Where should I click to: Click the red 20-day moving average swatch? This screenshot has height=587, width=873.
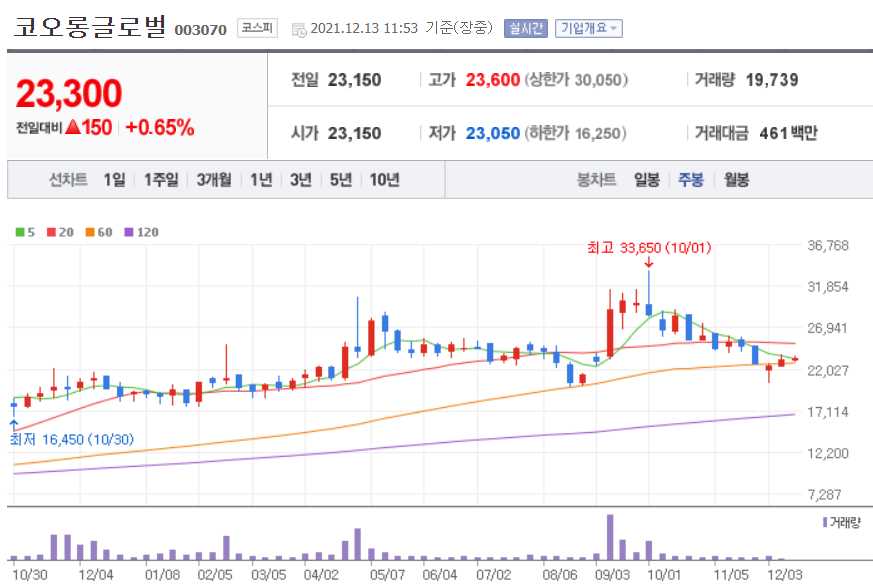pyautogui.click(x=49, y=231)
